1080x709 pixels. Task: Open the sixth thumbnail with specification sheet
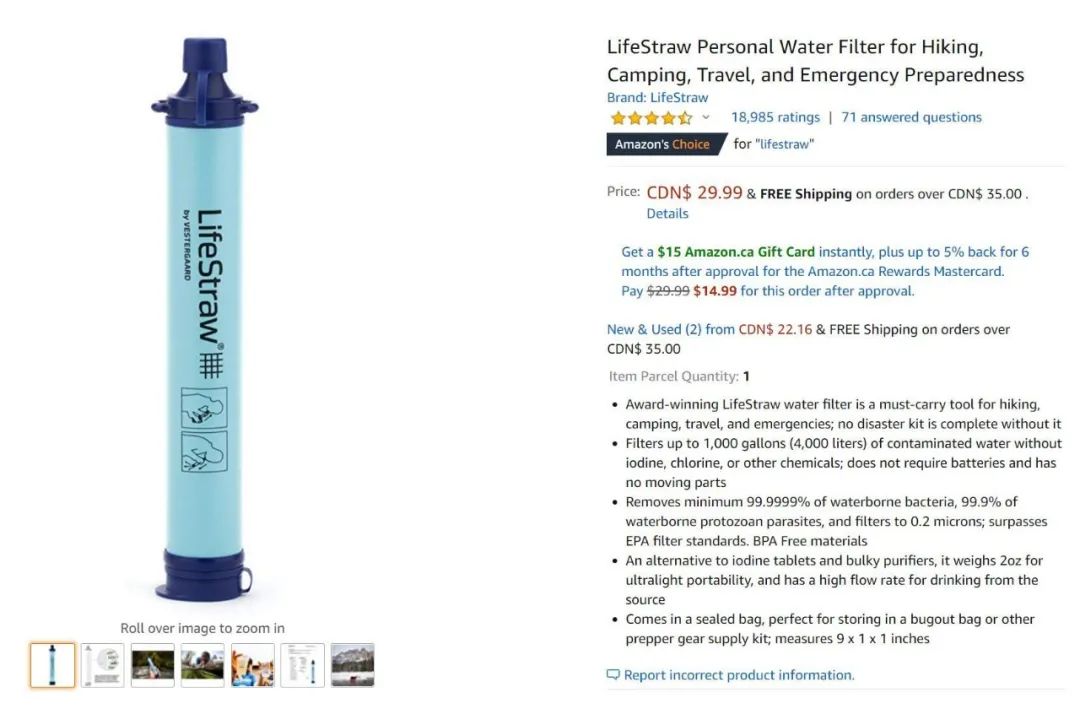click(302, 665)
